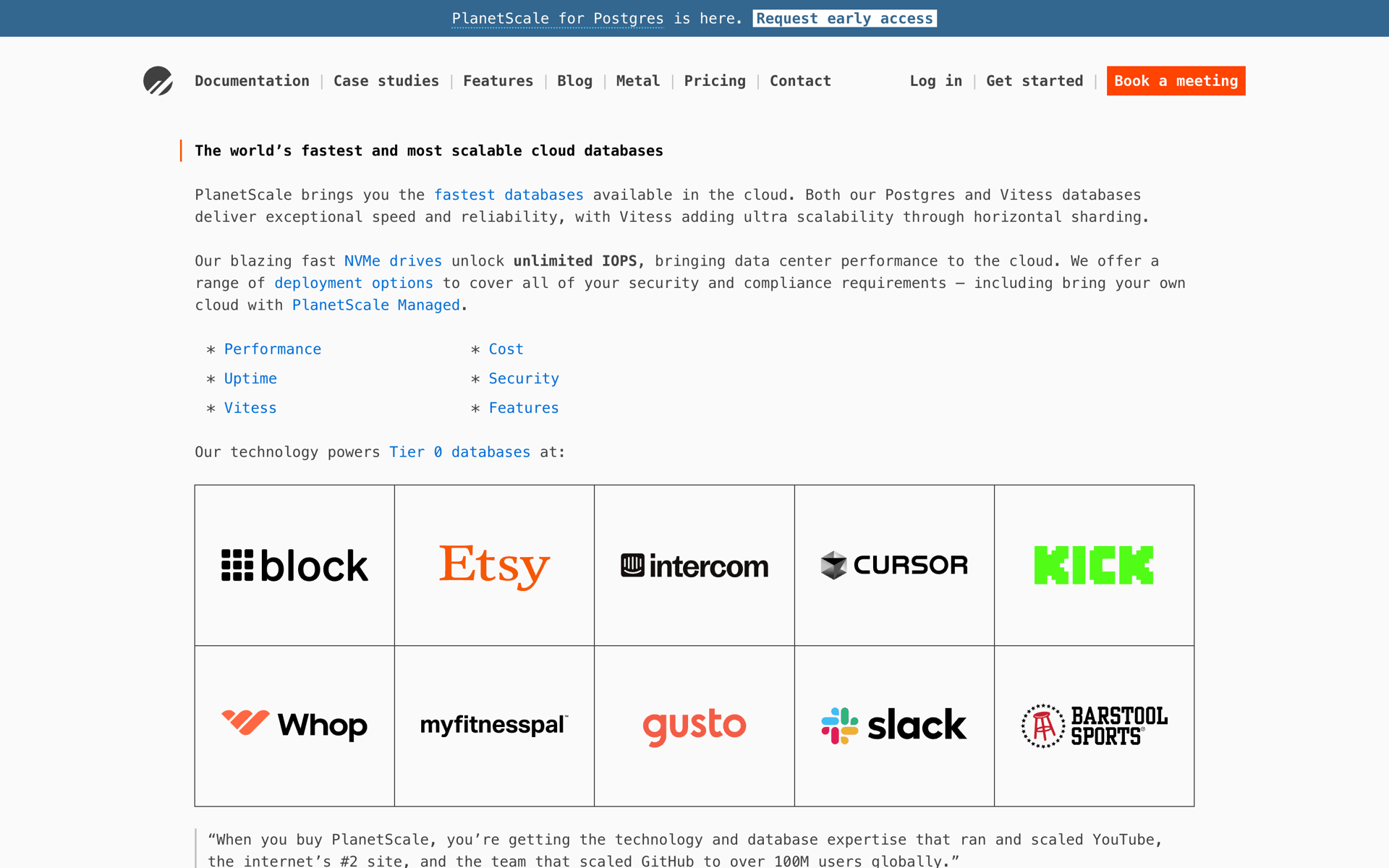The width and height of the screenshot is (1389, 868).
Task: Click the Cursor logo tile
Action: click(894, 566)
